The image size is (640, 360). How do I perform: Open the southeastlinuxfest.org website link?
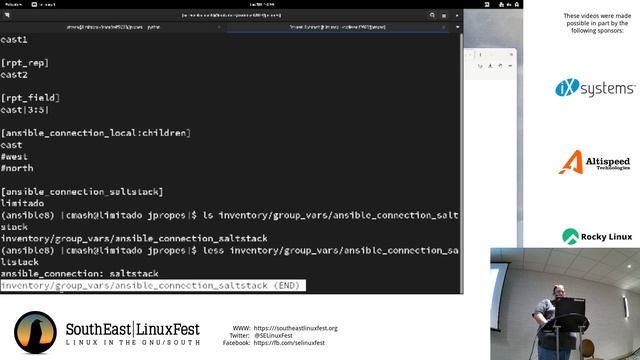[296, 328]
